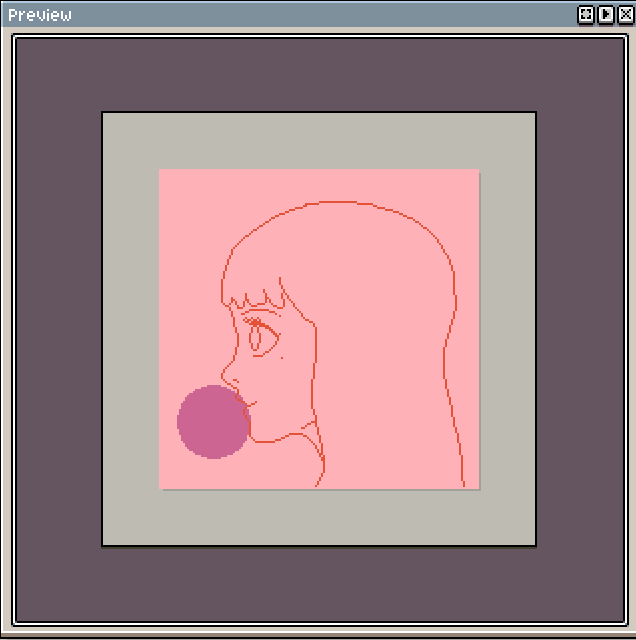Close the Preview window
Viewport: 636px width, 640px height.
coord(626,15)
